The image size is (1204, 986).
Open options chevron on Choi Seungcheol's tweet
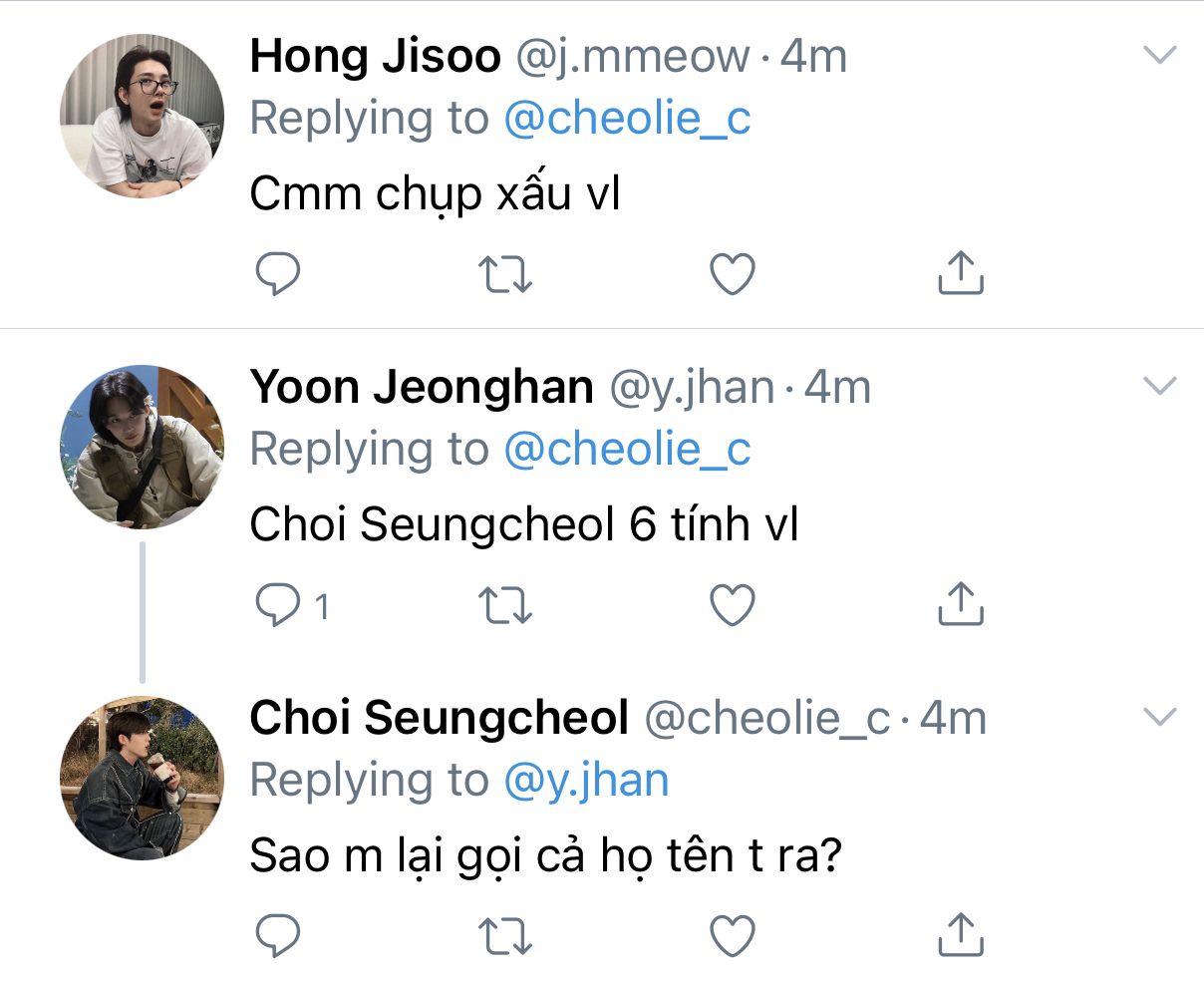(1160, 717)
